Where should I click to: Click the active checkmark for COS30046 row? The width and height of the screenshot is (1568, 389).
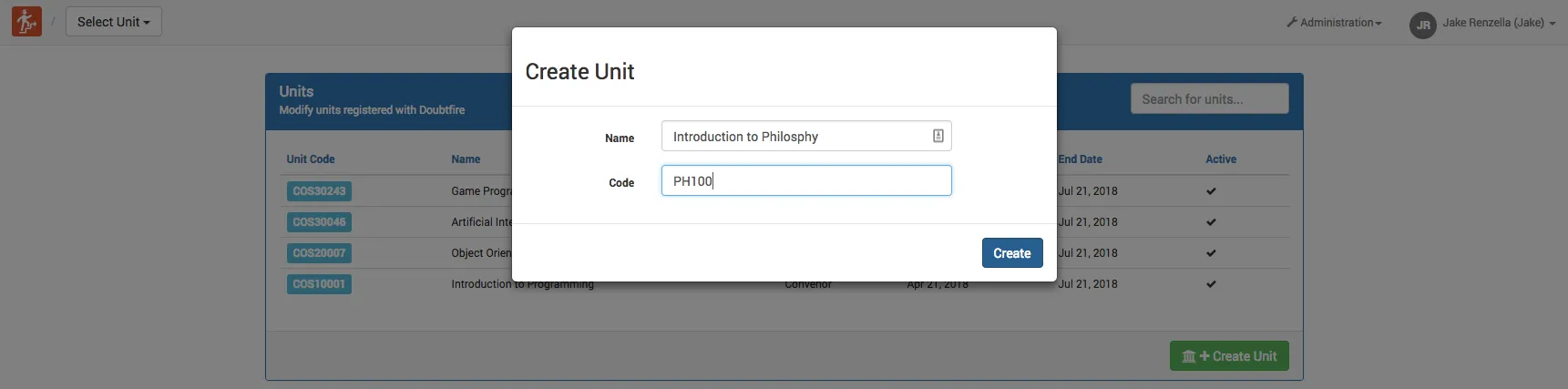1211,222
